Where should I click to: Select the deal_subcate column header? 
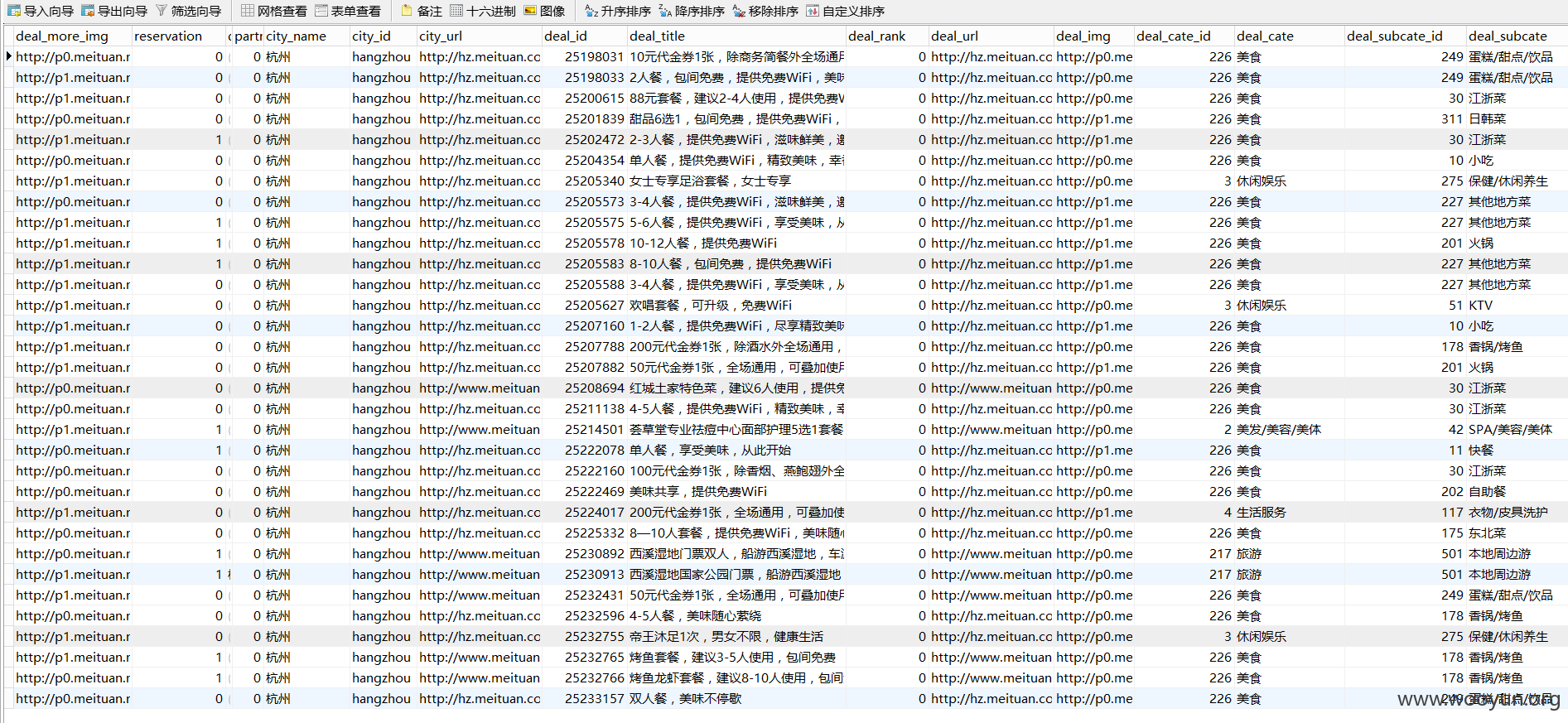(1517, 36)
